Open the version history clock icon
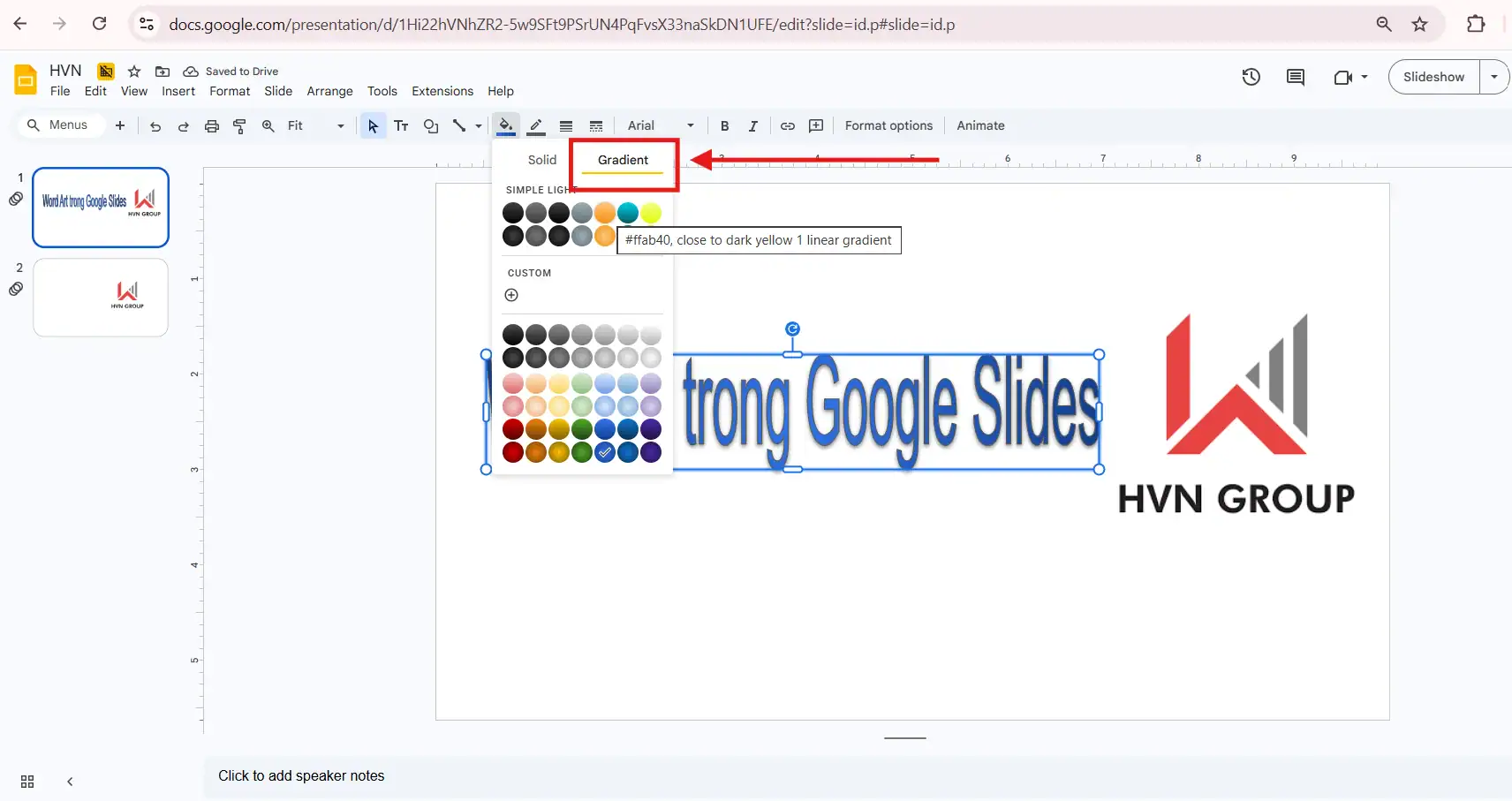1512x801 pixels. tap(1251, 77)
